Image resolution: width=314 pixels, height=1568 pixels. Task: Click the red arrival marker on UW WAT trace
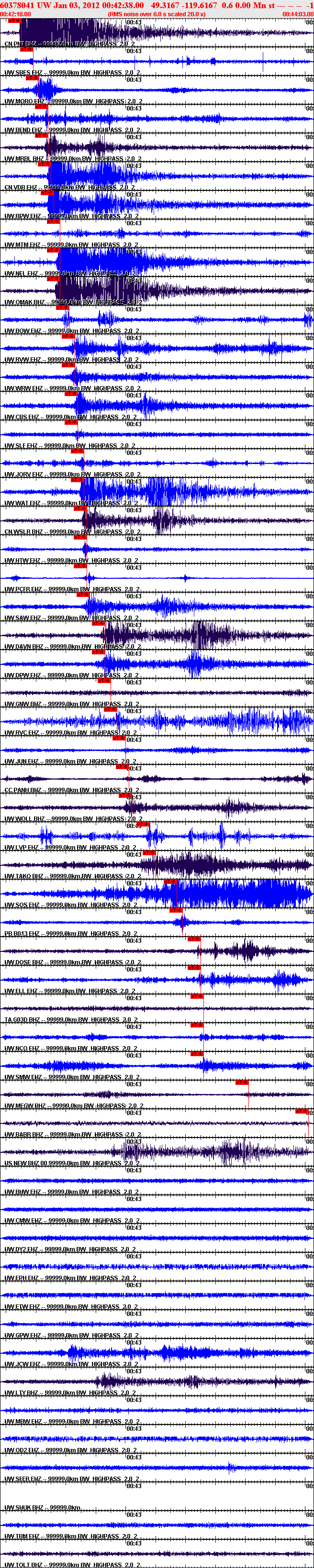pyautogui.click(x=77, y=480)
